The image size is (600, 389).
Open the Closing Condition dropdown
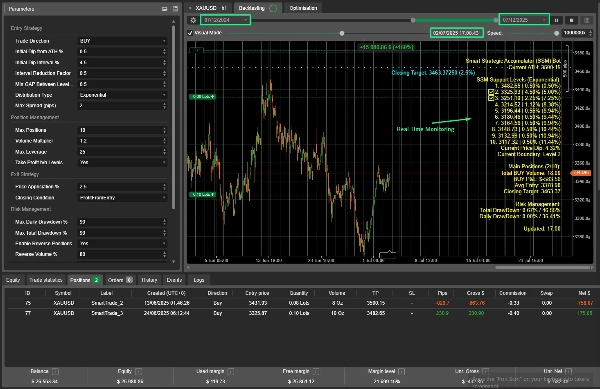tap(122, 197)
